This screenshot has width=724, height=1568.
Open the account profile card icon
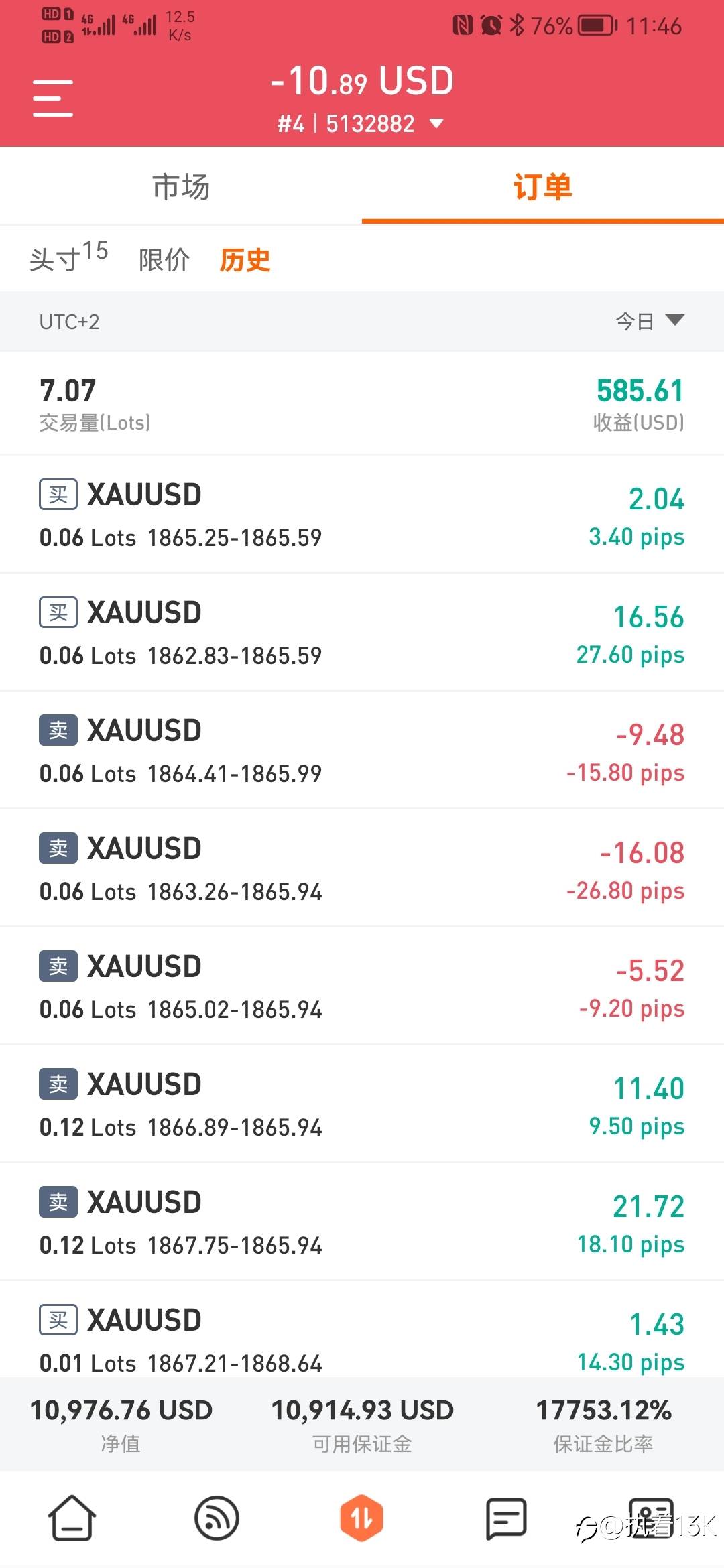click(x=650, y=1517)
